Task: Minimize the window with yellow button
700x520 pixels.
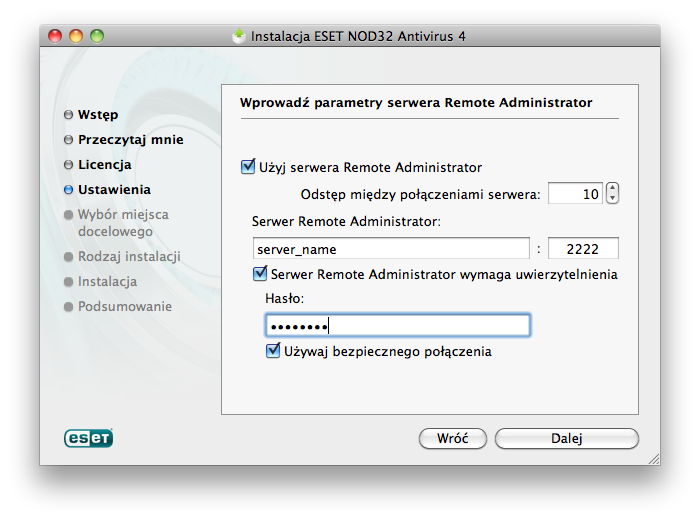Action: pyautogui.click(x=76, y=36)
